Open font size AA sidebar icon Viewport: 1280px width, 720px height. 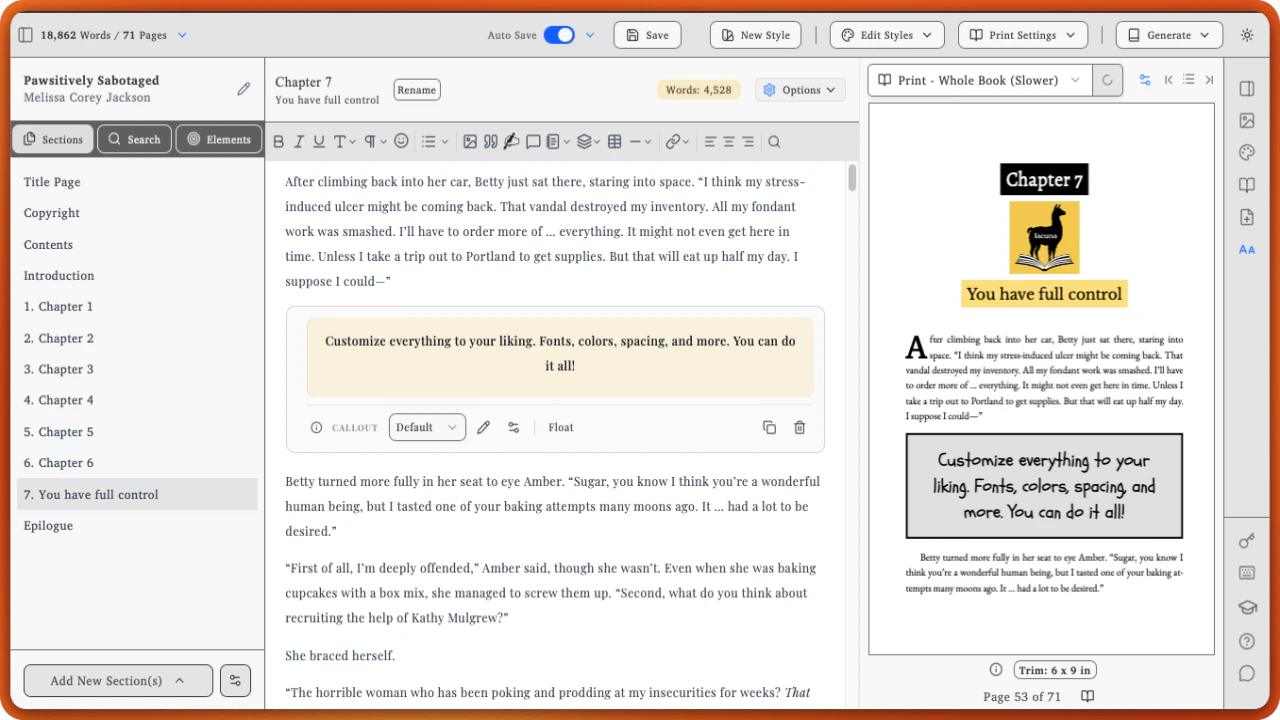[1247, 249]
